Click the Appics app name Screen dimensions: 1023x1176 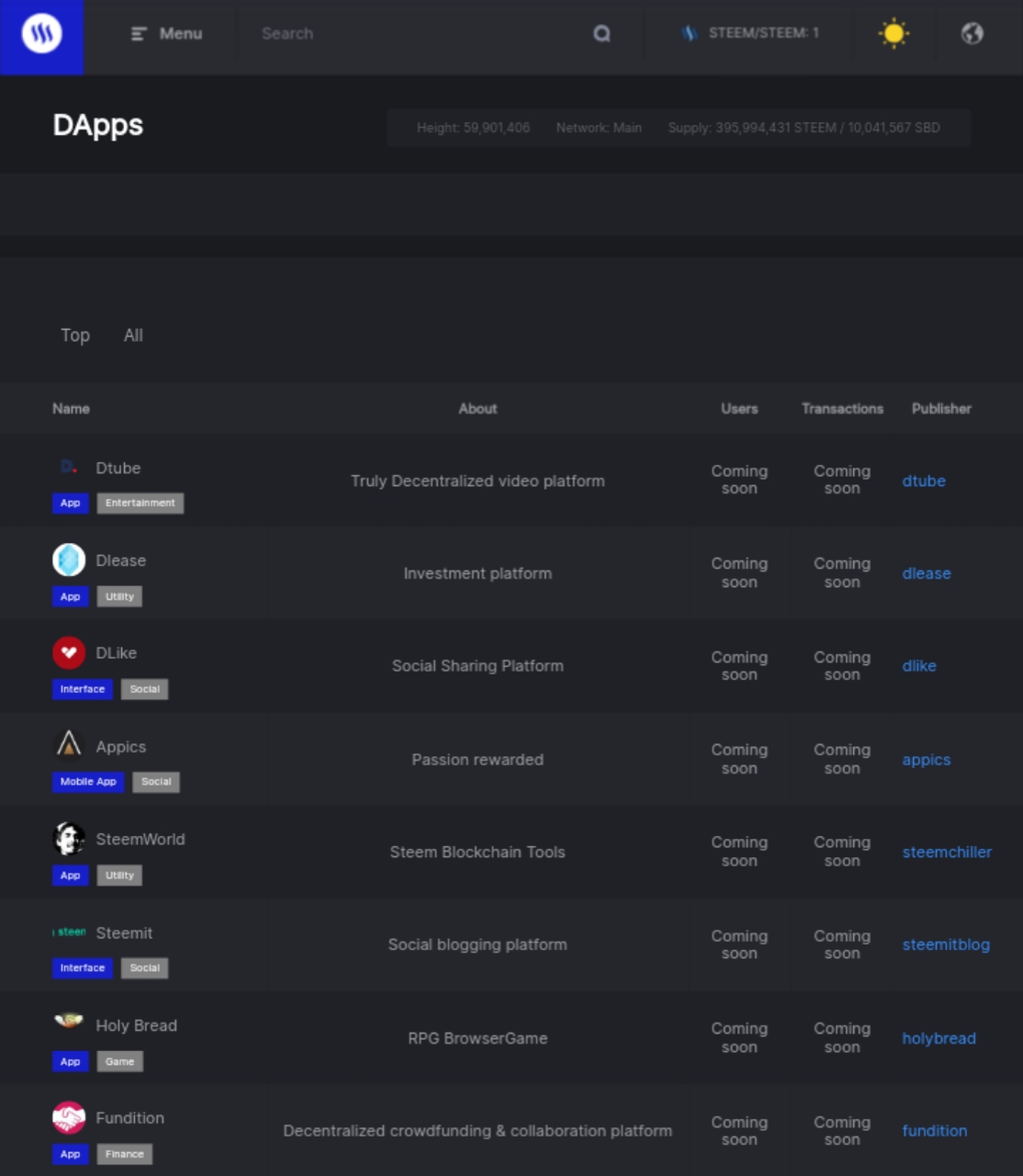[x=121, y=747]
